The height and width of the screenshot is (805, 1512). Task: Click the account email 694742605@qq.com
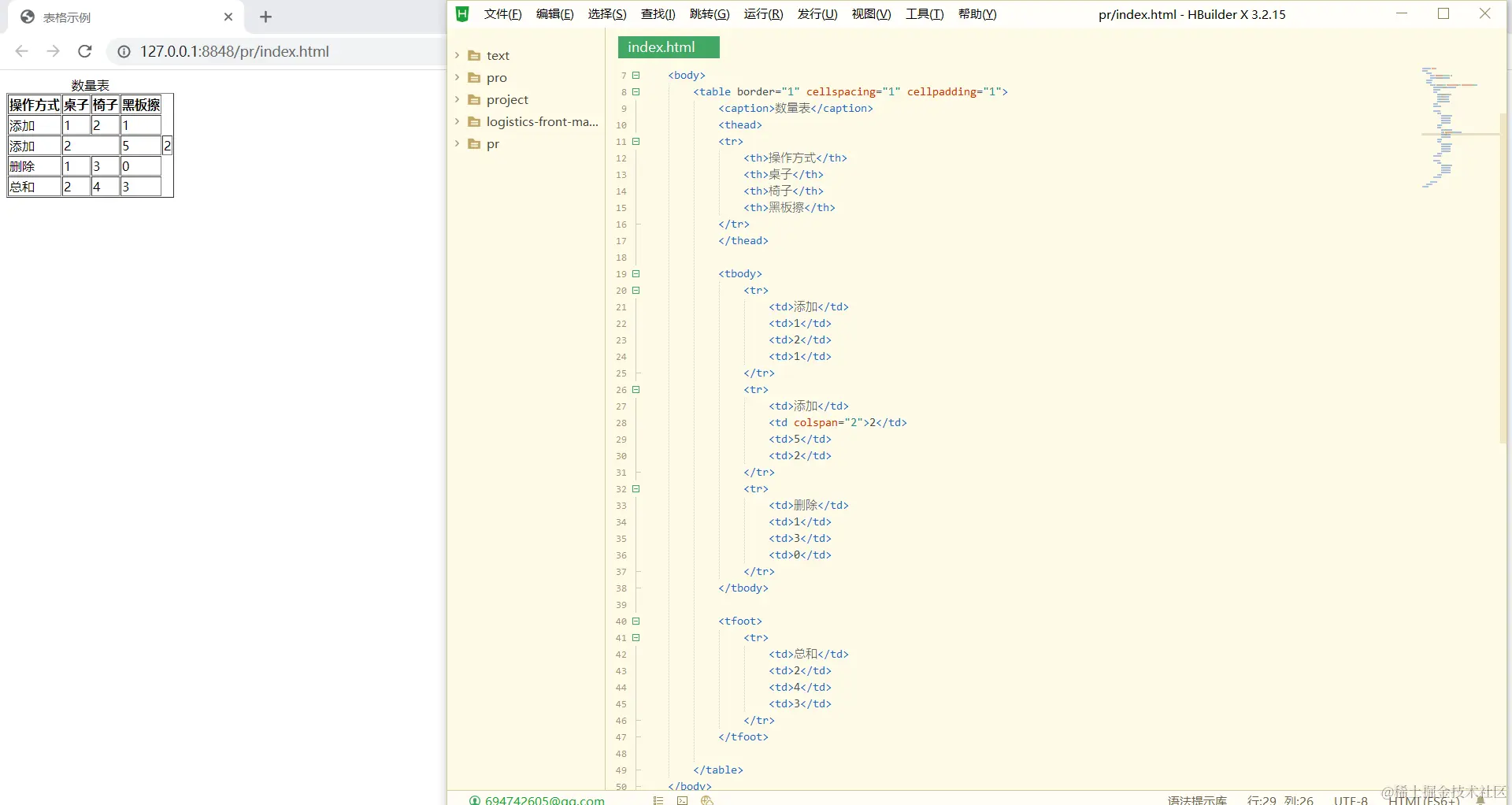[x=545, y=800]
